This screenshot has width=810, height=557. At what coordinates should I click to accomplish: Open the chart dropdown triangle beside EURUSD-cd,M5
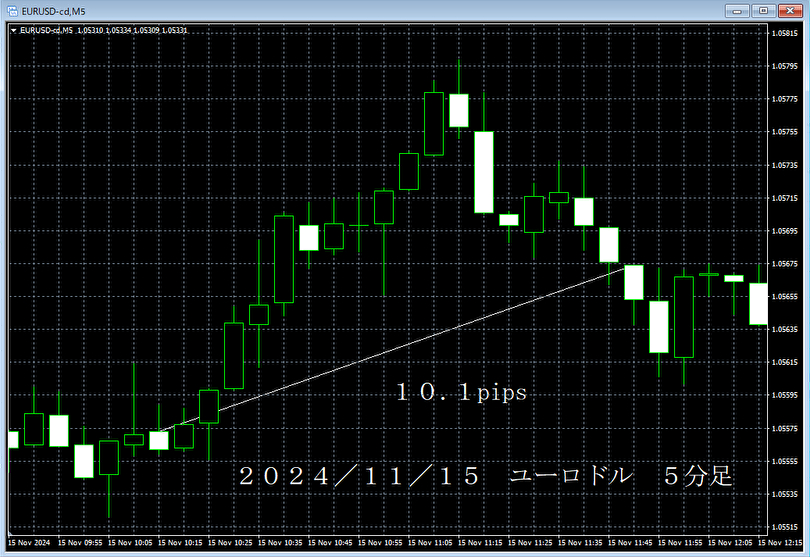point(14,30)
